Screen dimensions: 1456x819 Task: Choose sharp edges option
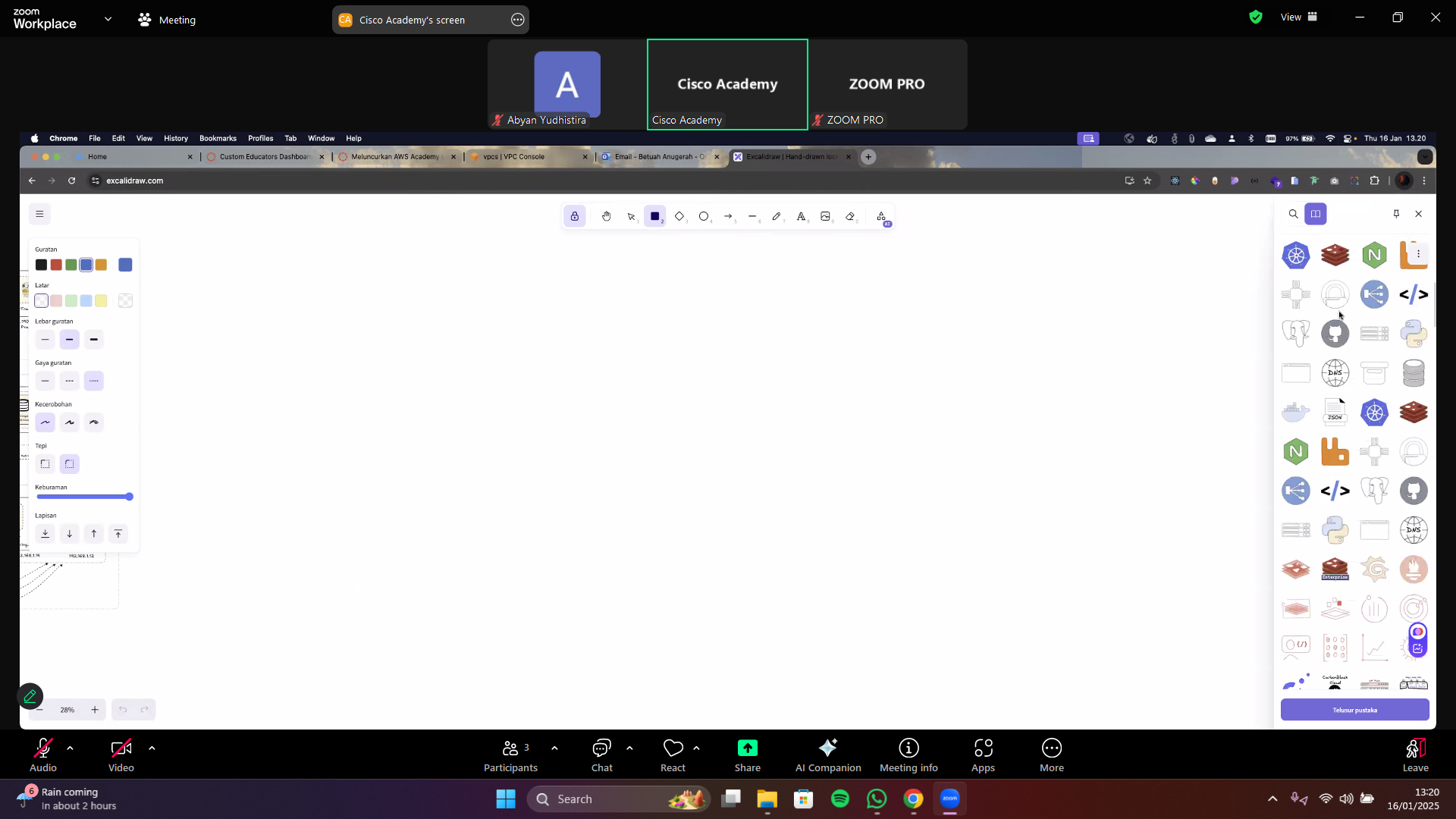click(45, 464)
